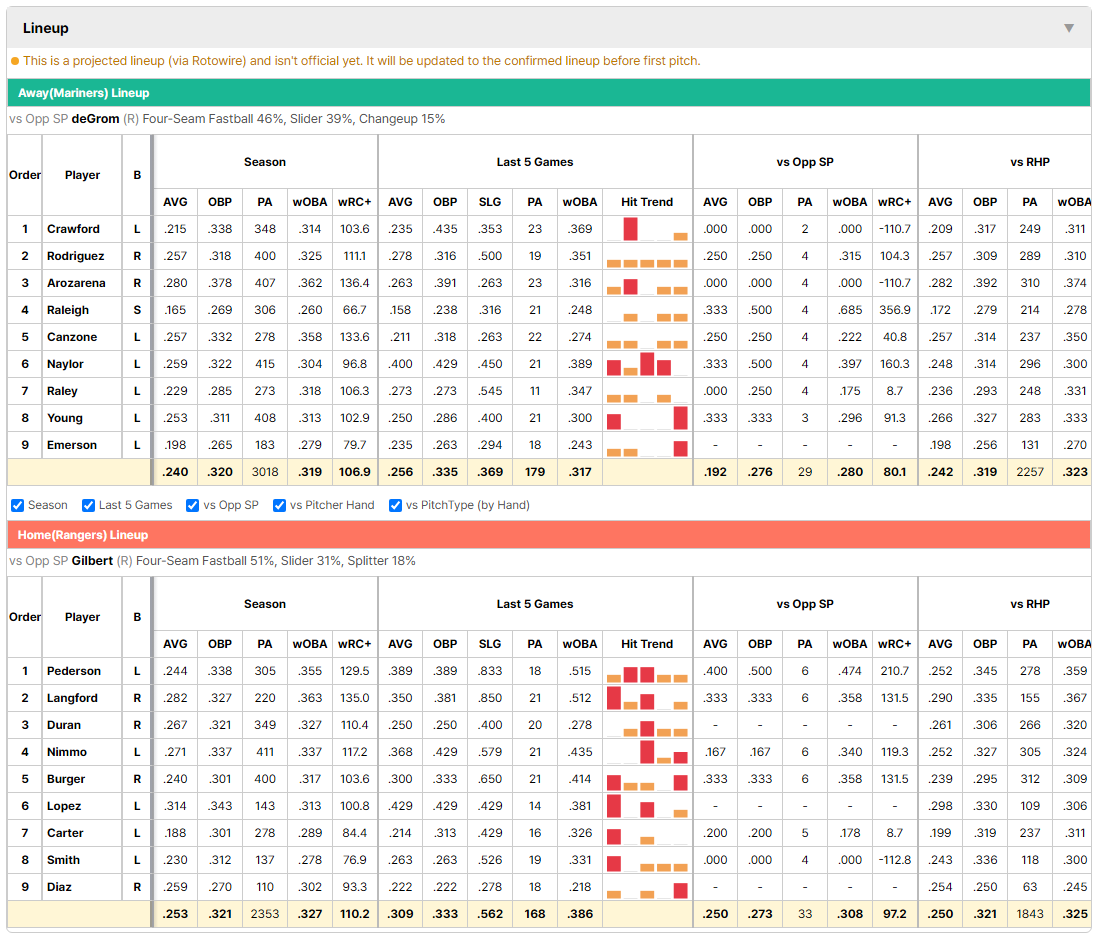
Task: Uncheck vs PitchType (by Hand) checkbox
Action: pos(396,505)
